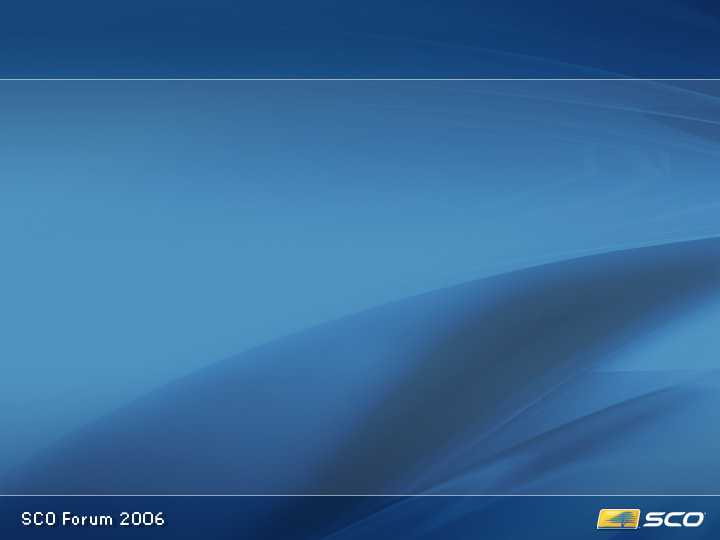This screenshot has height=540, width=720.
Task: Select the "SCO Forum 2006" footer text
Action: click(x=93, y=519)
